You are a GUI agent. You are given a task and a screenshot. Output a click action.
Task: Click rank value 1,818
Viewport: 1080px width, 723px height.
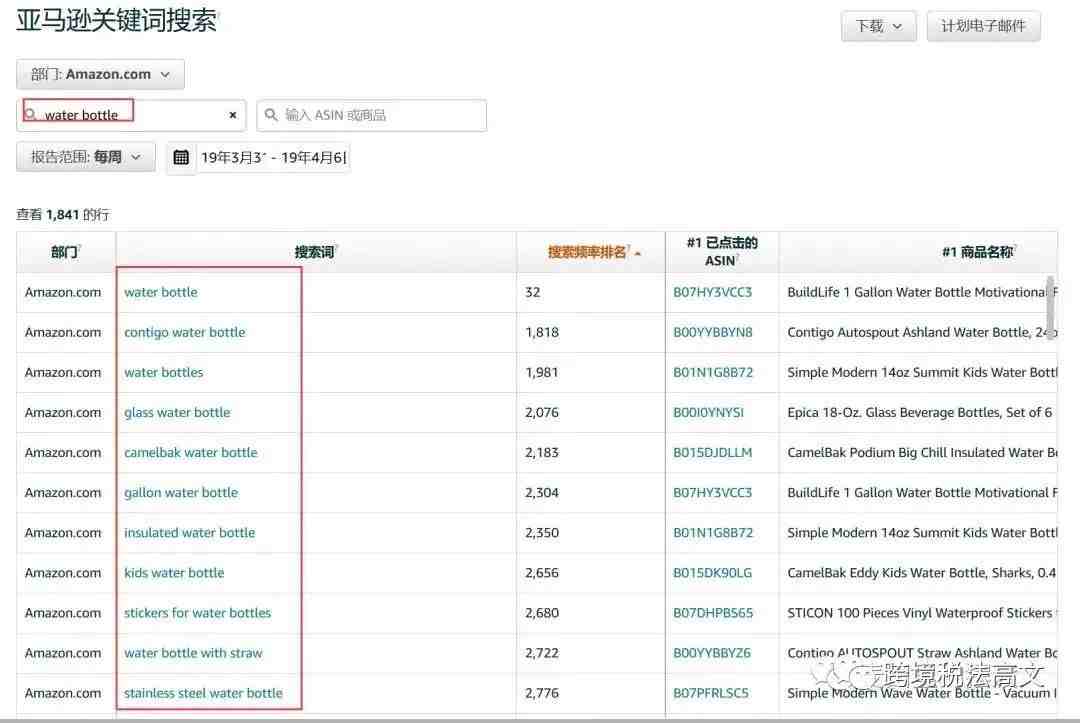click(x=542, y=332)
